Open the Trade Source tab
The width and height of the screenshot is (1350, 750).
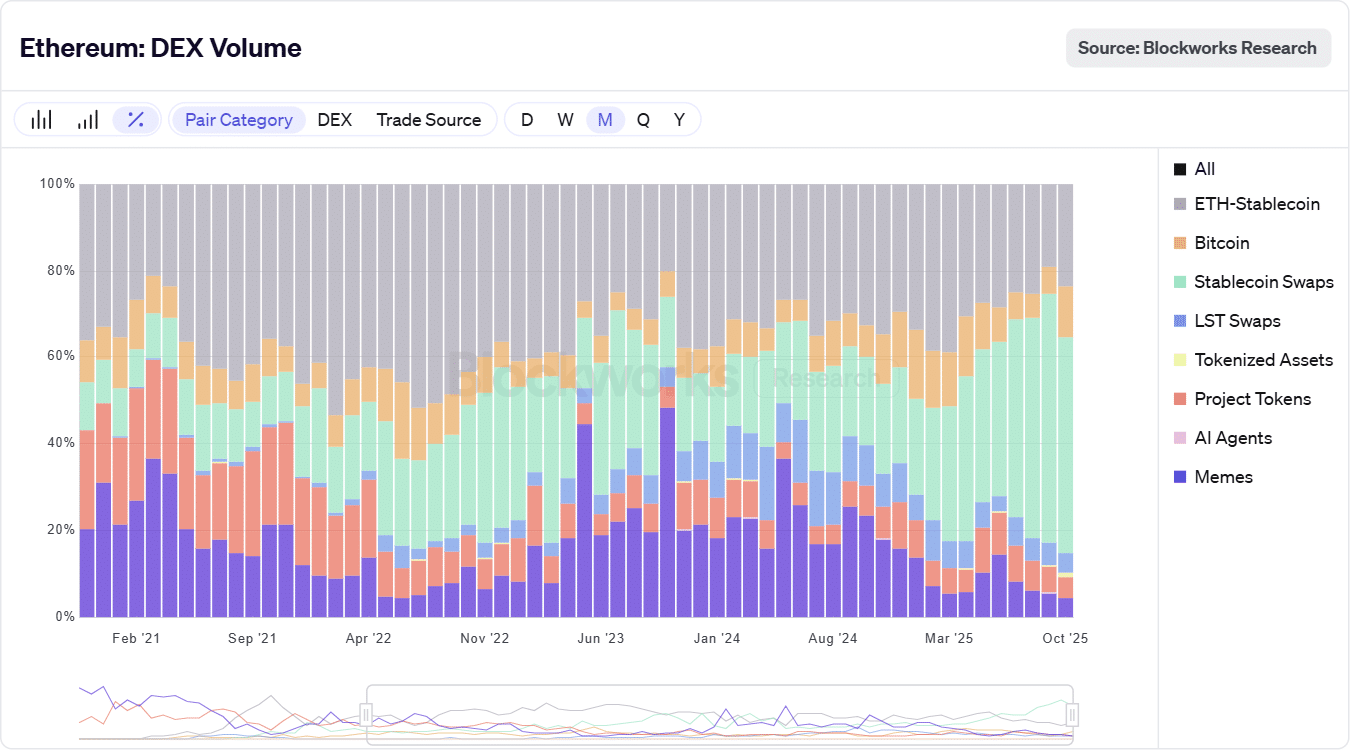[x=428, y=120]
